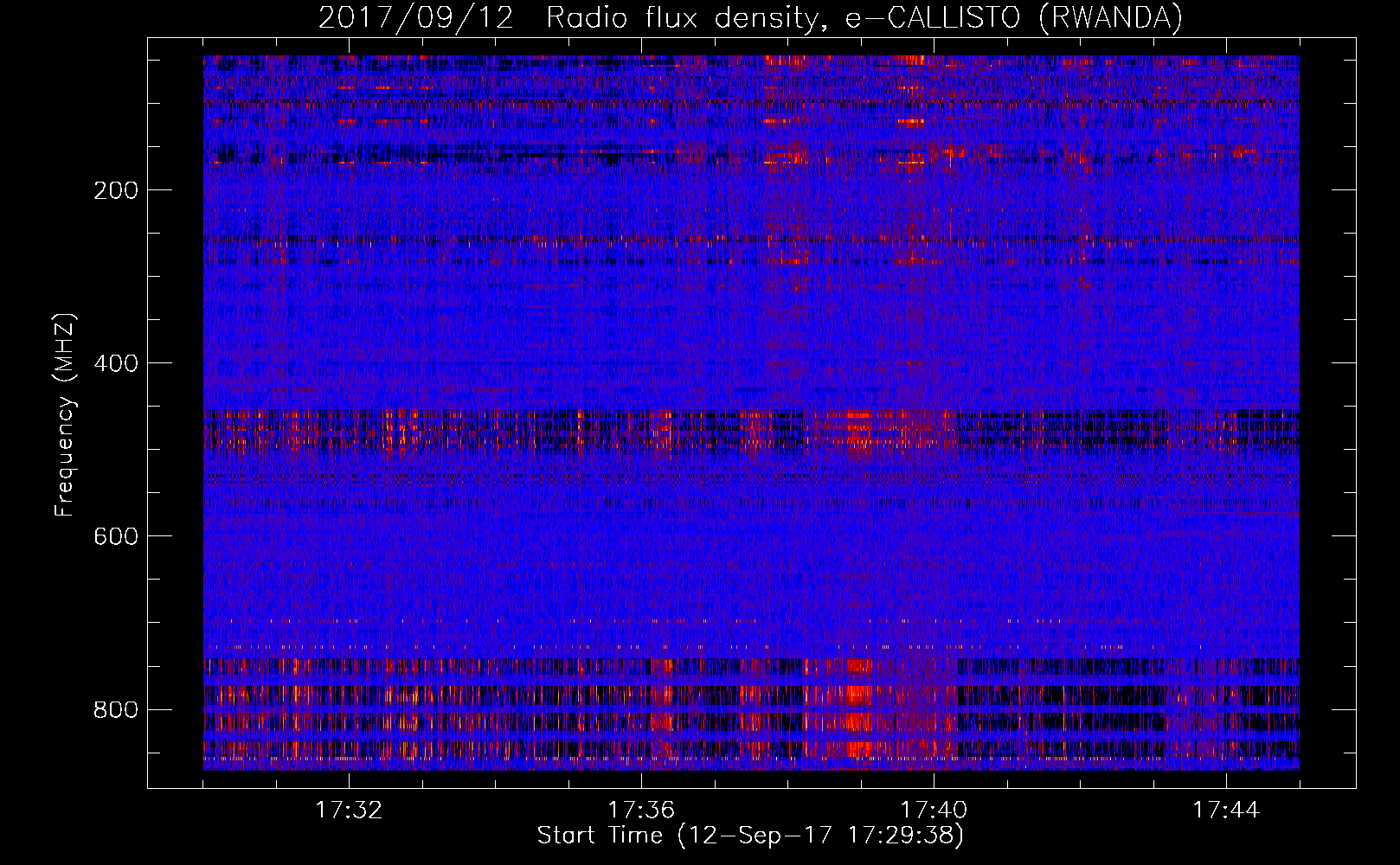
Task: Click the date '2017/09/12' in the title
Action: (x=416, y=18)
